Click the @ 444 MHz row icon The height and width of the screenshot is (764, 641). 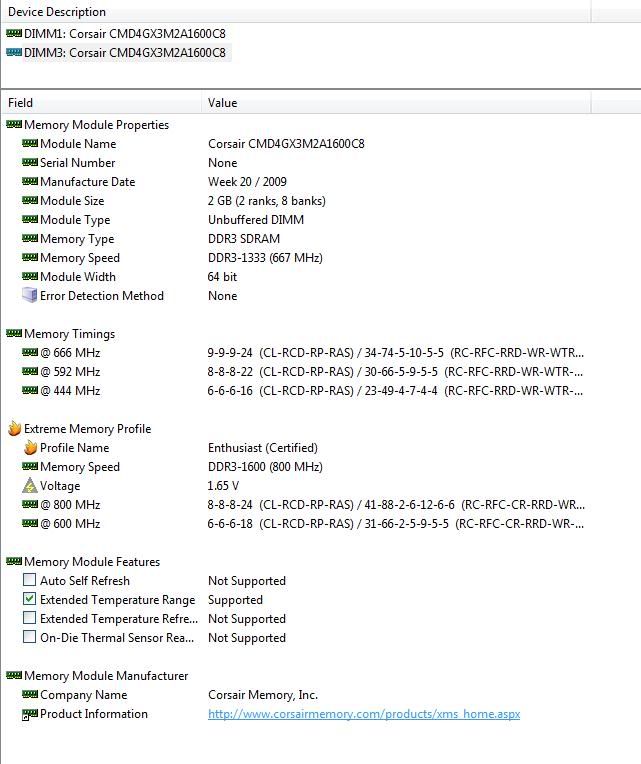tap(30, 390)
